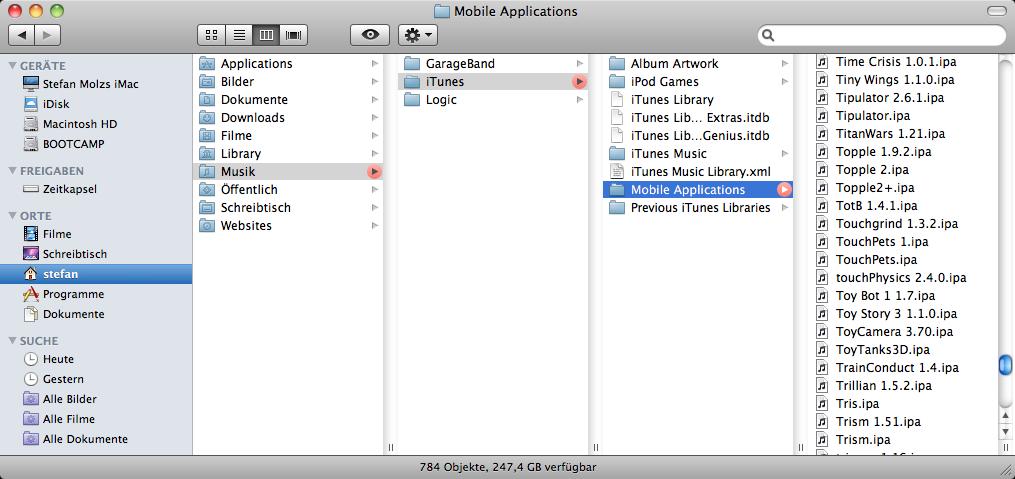Image resolution: width=1015 pixels, height=479 pixels.
Task: Switch to Cover Flow view
Action: (294, 35)
